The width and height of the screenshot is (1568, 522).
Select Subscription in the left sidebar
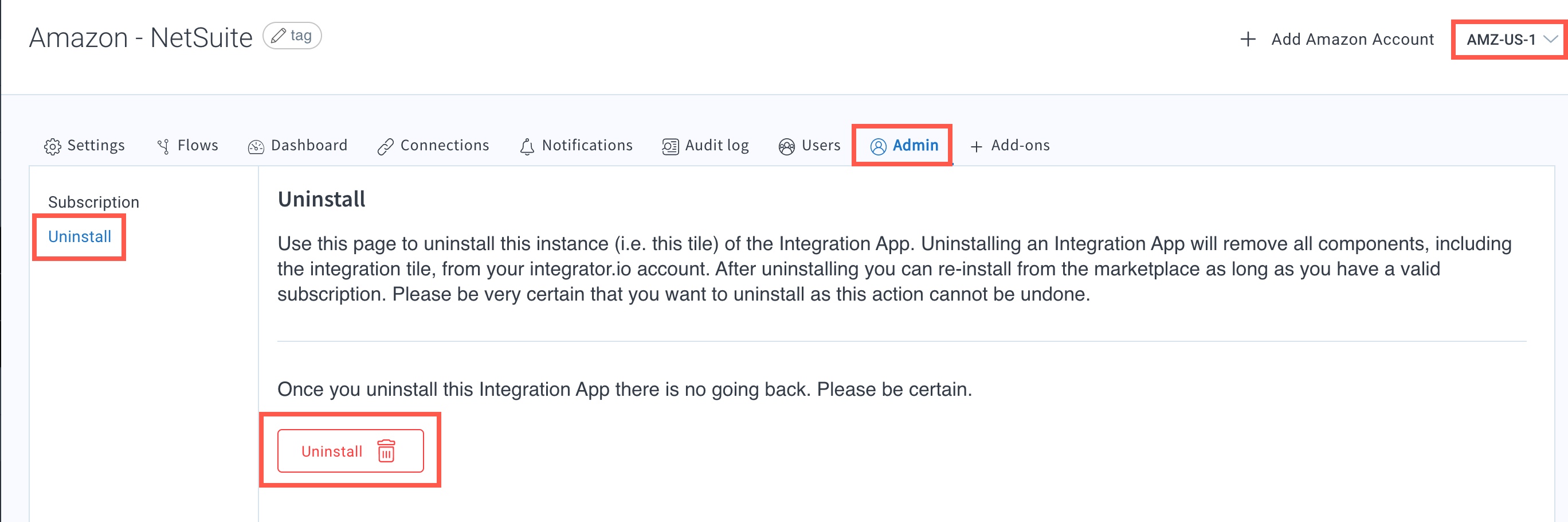94,202
